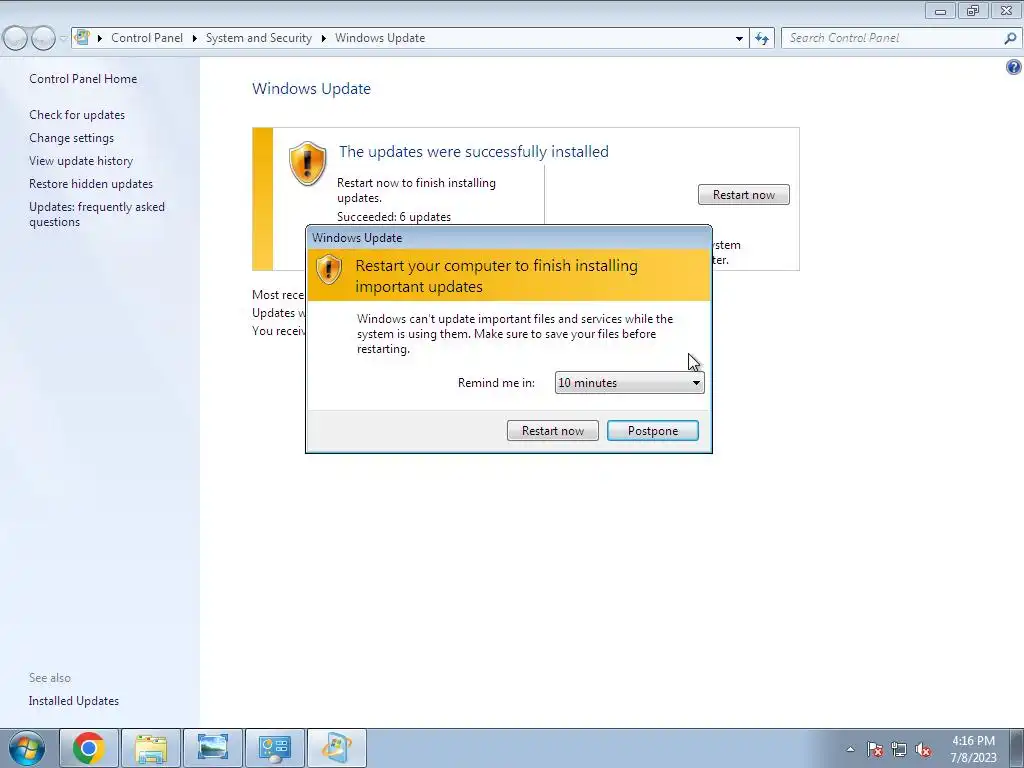Open Updates frequently asked questions link
The width and height of the screenshot is (1024, 768).
[97, 214]
